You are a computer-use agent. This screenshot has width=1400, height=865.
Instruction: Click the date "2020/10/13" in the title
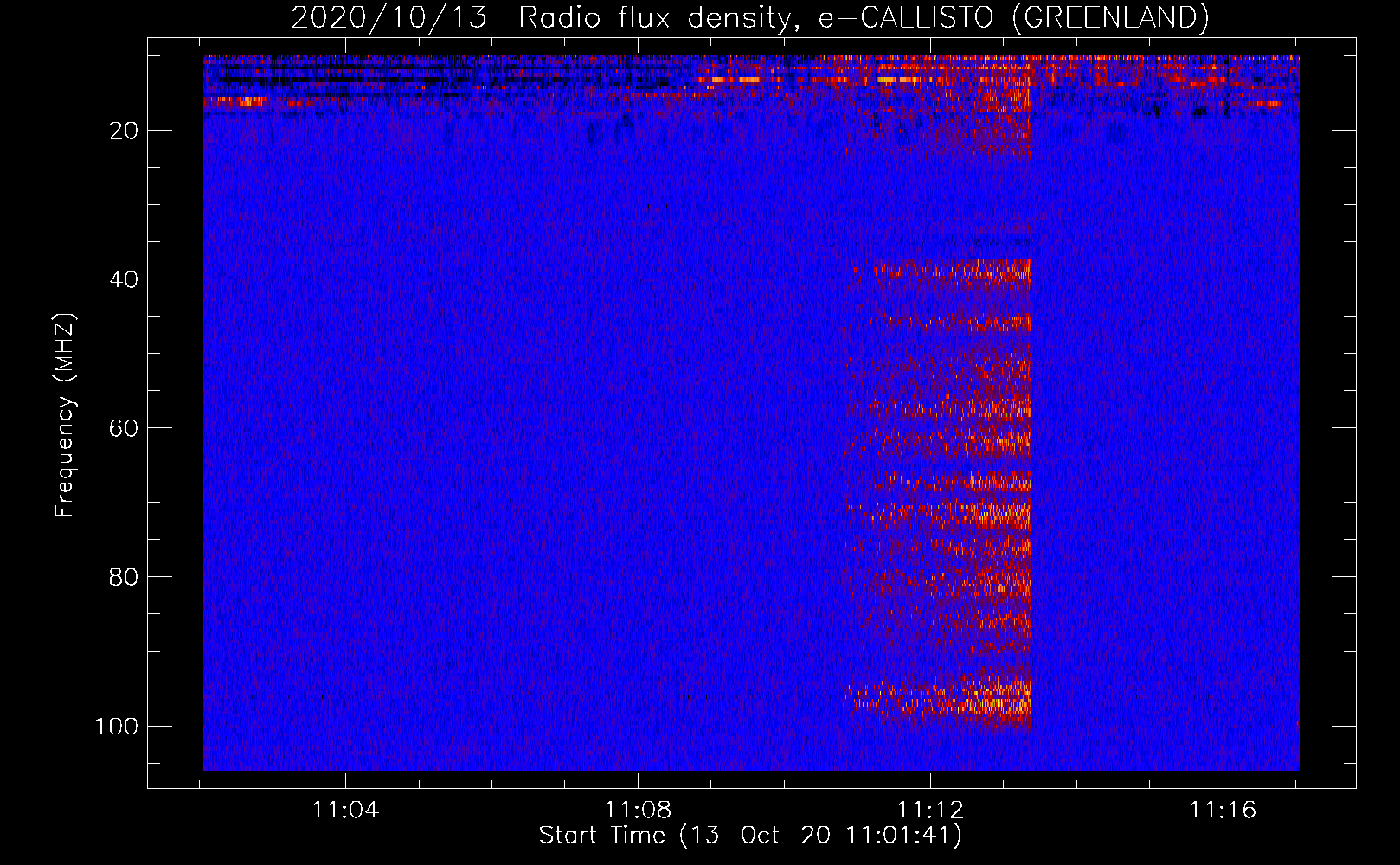tap(389, 17)
